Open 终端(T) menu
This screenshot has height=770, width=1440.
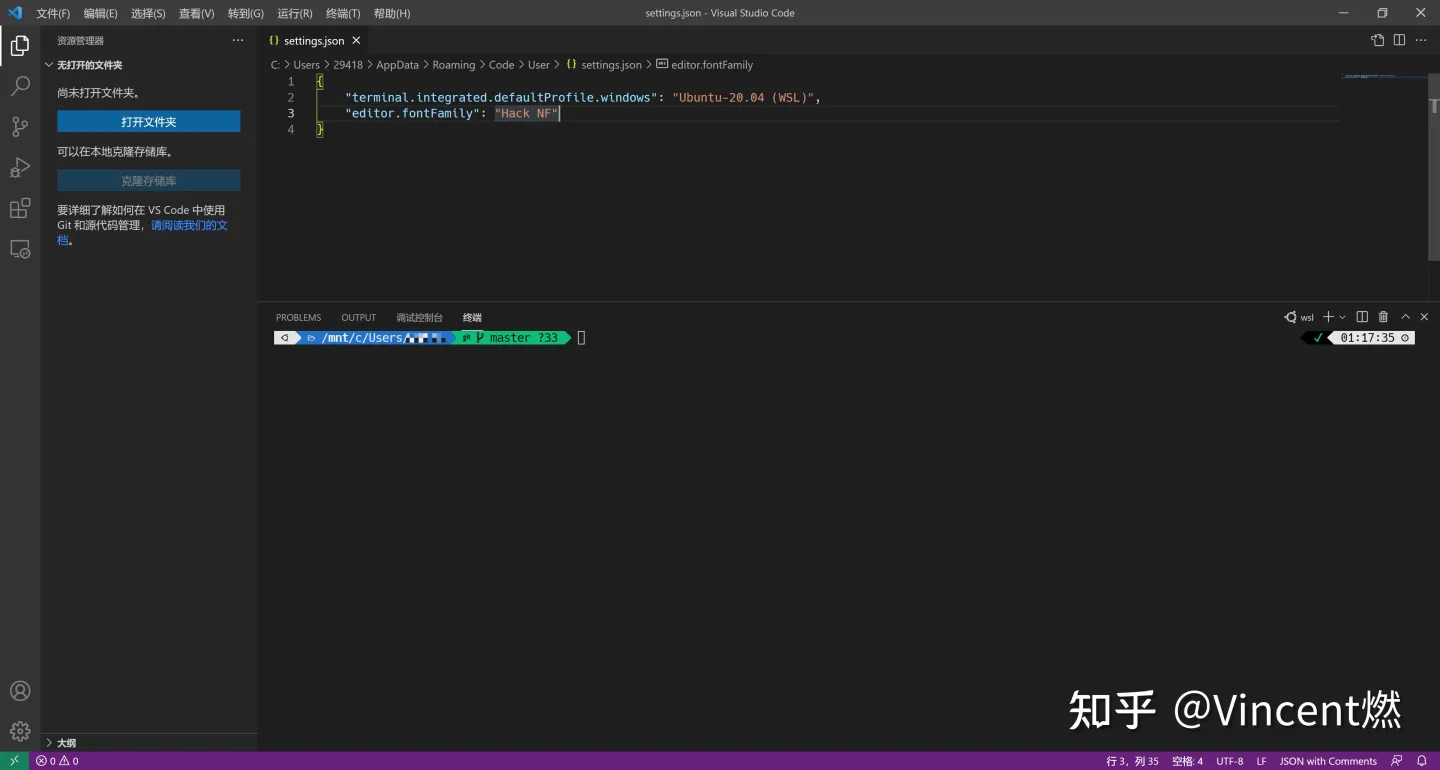[343, 13]
